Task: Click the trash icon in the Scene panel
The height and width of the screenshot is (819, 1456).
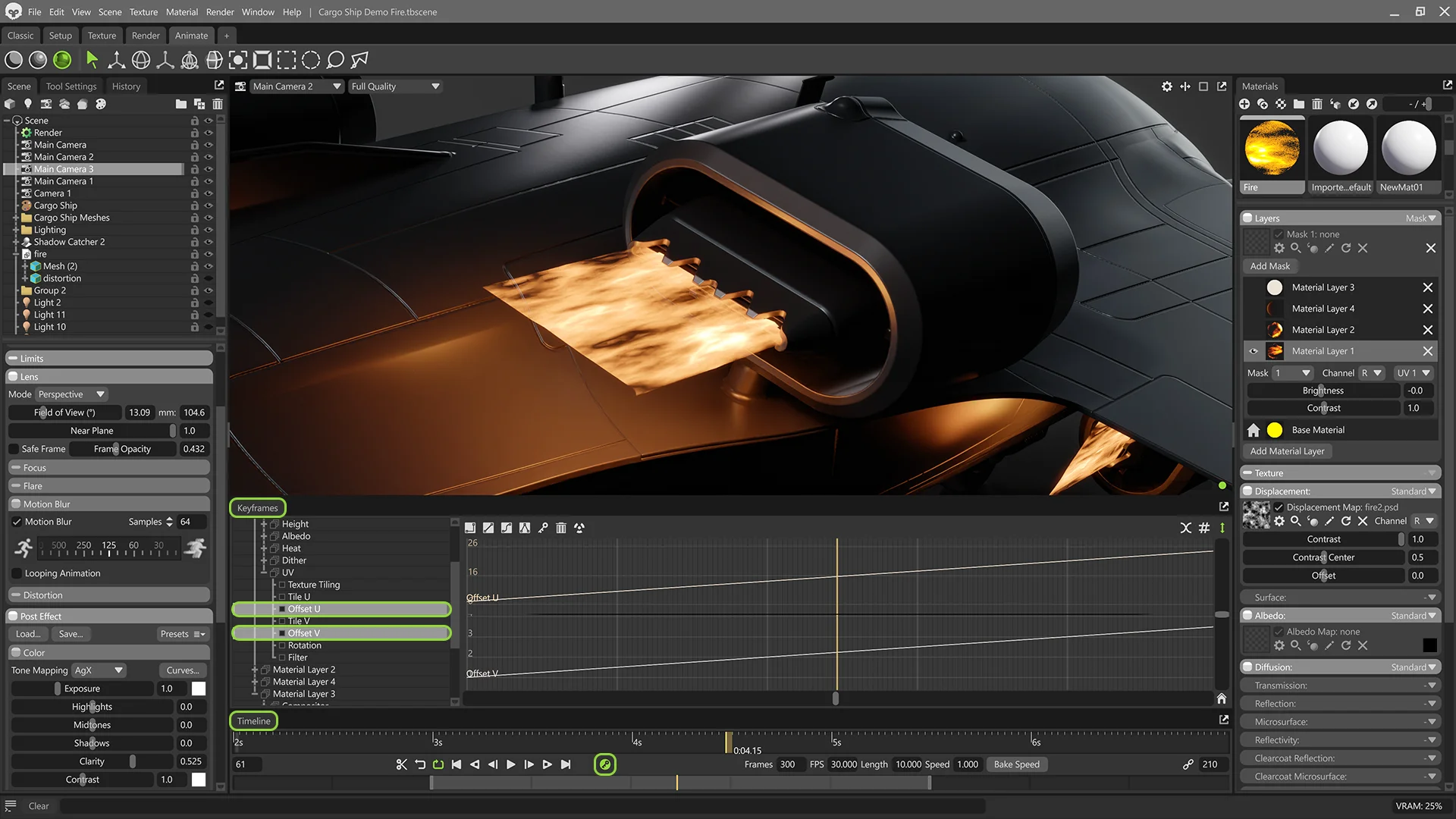Action: point(218,104)
